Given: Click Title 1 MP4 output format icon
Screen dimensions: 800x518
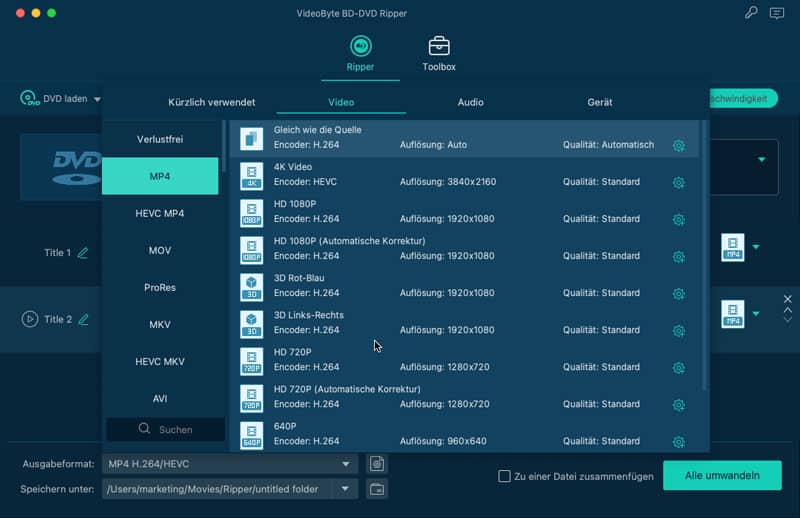Looking at the screenshot, I should click(733, 248).
